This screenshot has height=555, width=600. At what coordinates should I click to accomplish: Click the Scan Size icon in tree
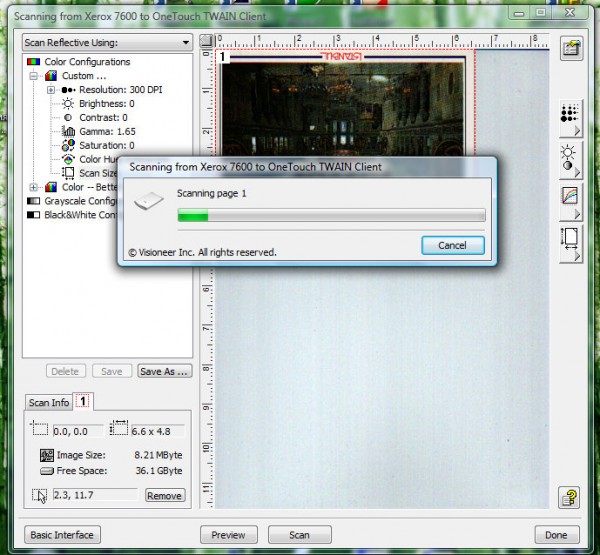[x=68, y=173]
